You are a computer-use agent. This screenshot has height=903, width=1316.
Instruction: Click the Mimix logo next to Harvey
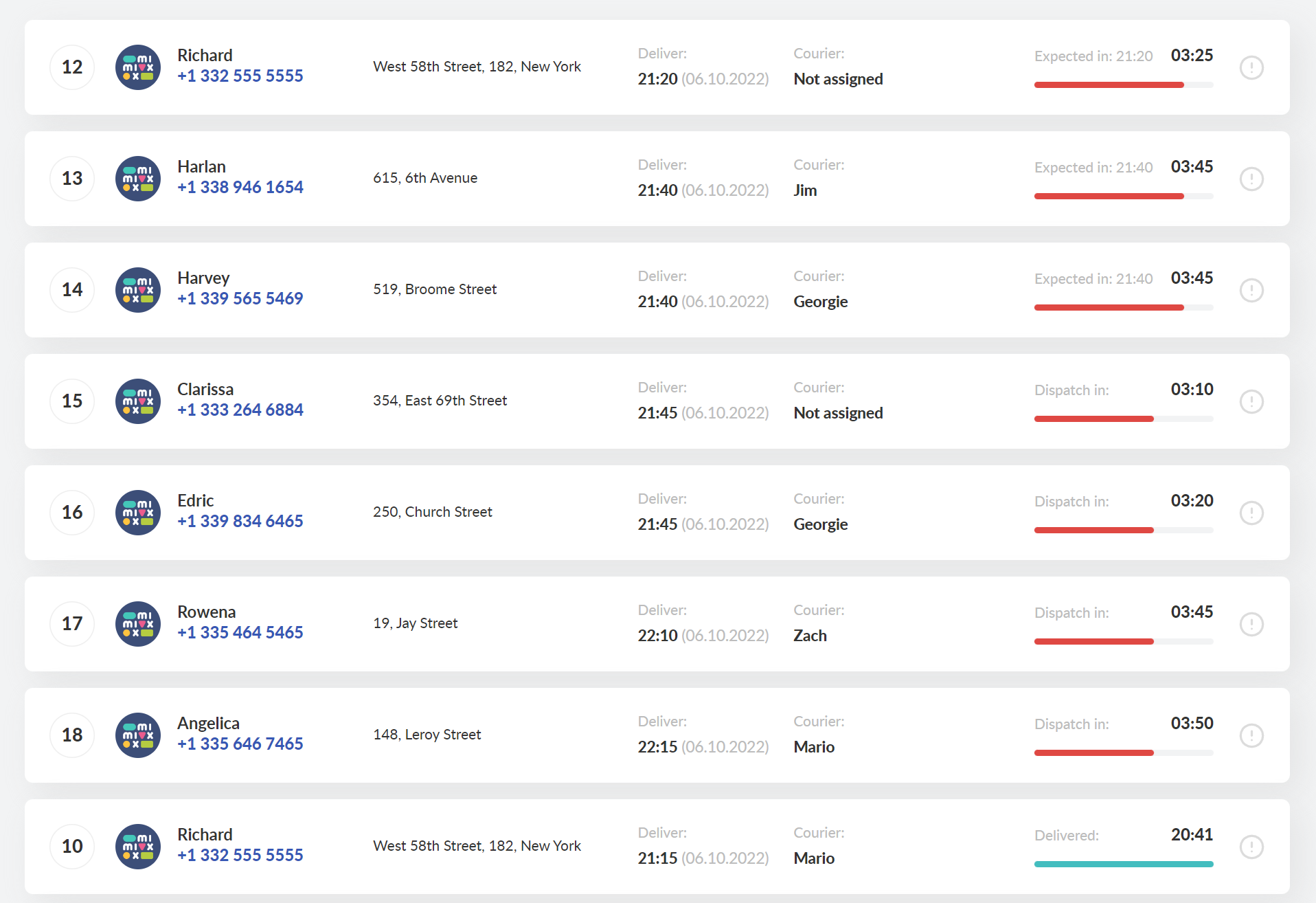click(138, 290)
